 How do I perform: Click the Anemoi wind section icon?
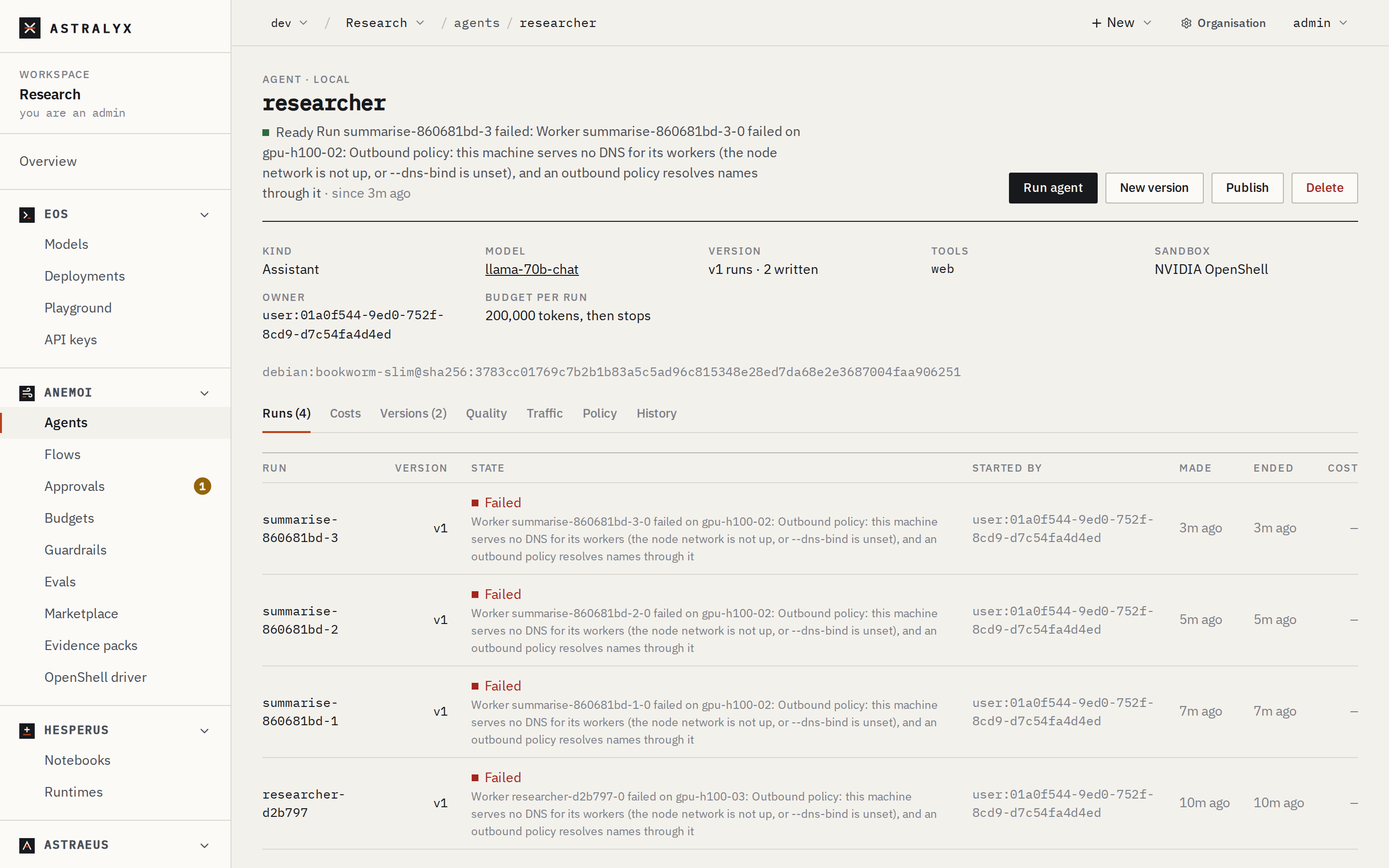point(27,393)
